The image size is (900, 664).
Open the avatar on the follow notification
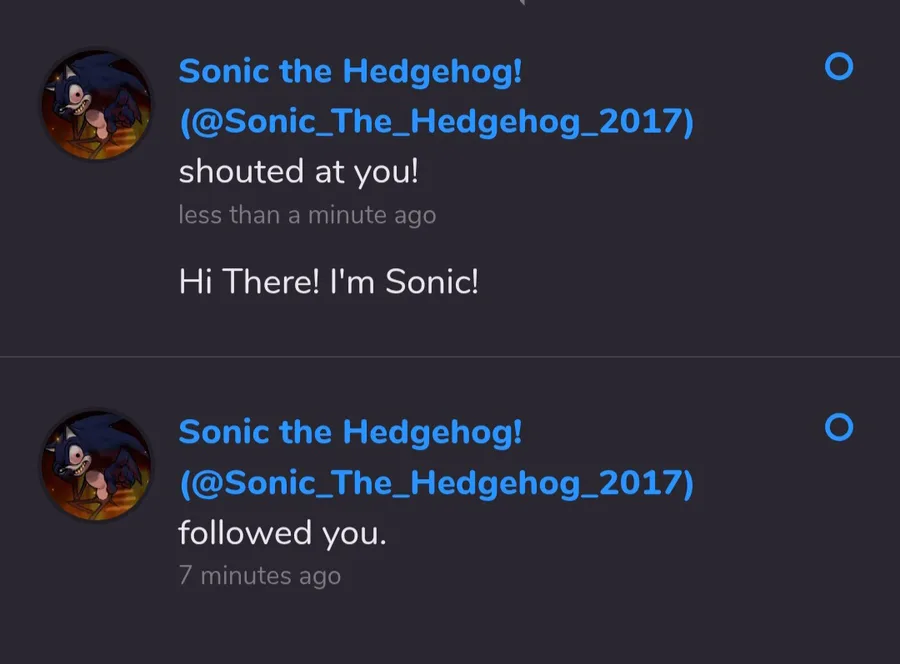pos(96,465)
